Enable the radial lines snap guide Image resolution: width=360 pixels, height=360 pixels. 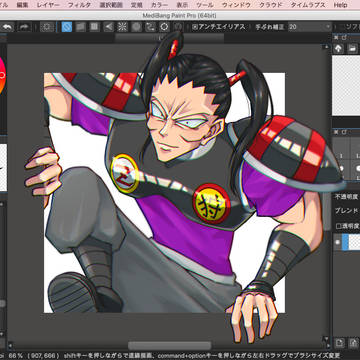[122, 27]
